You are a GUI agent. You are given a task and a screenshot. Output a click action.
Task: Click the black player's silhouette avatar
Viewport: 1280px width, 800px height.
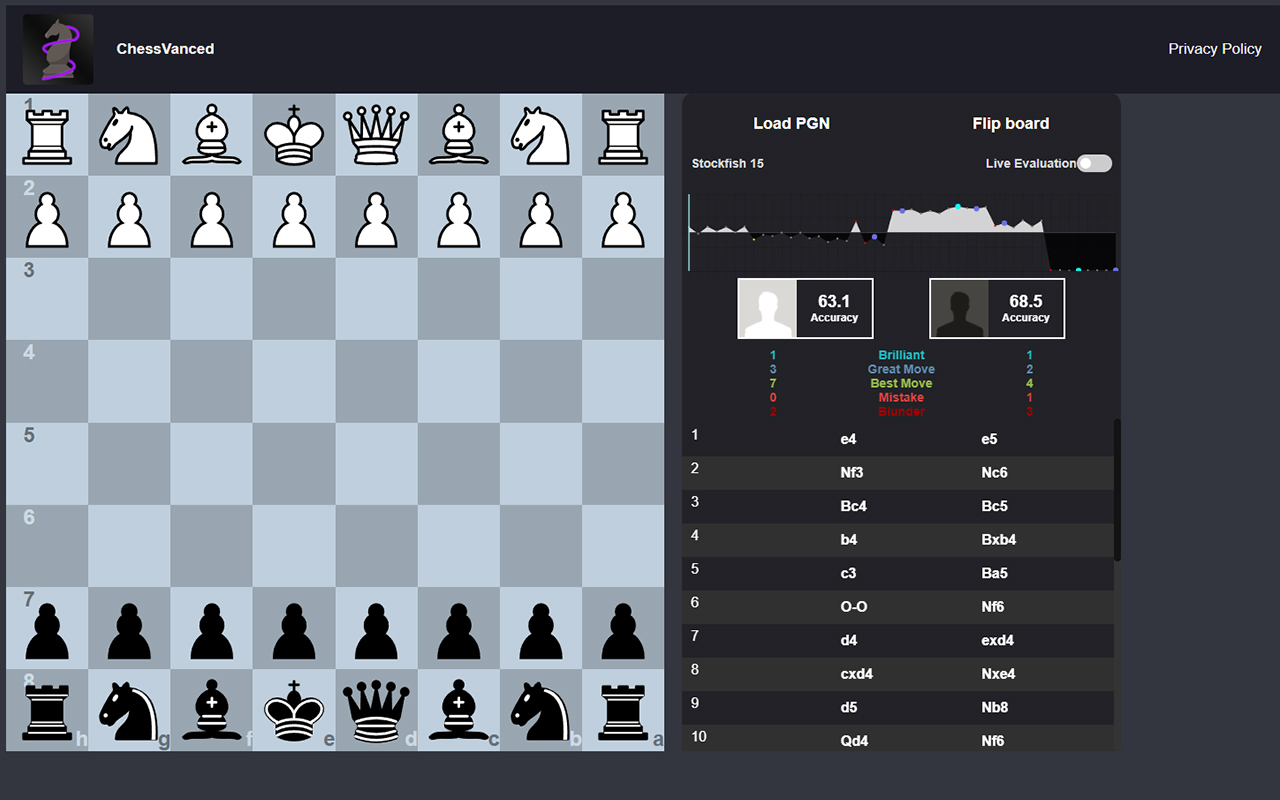[x=959, y=308]
